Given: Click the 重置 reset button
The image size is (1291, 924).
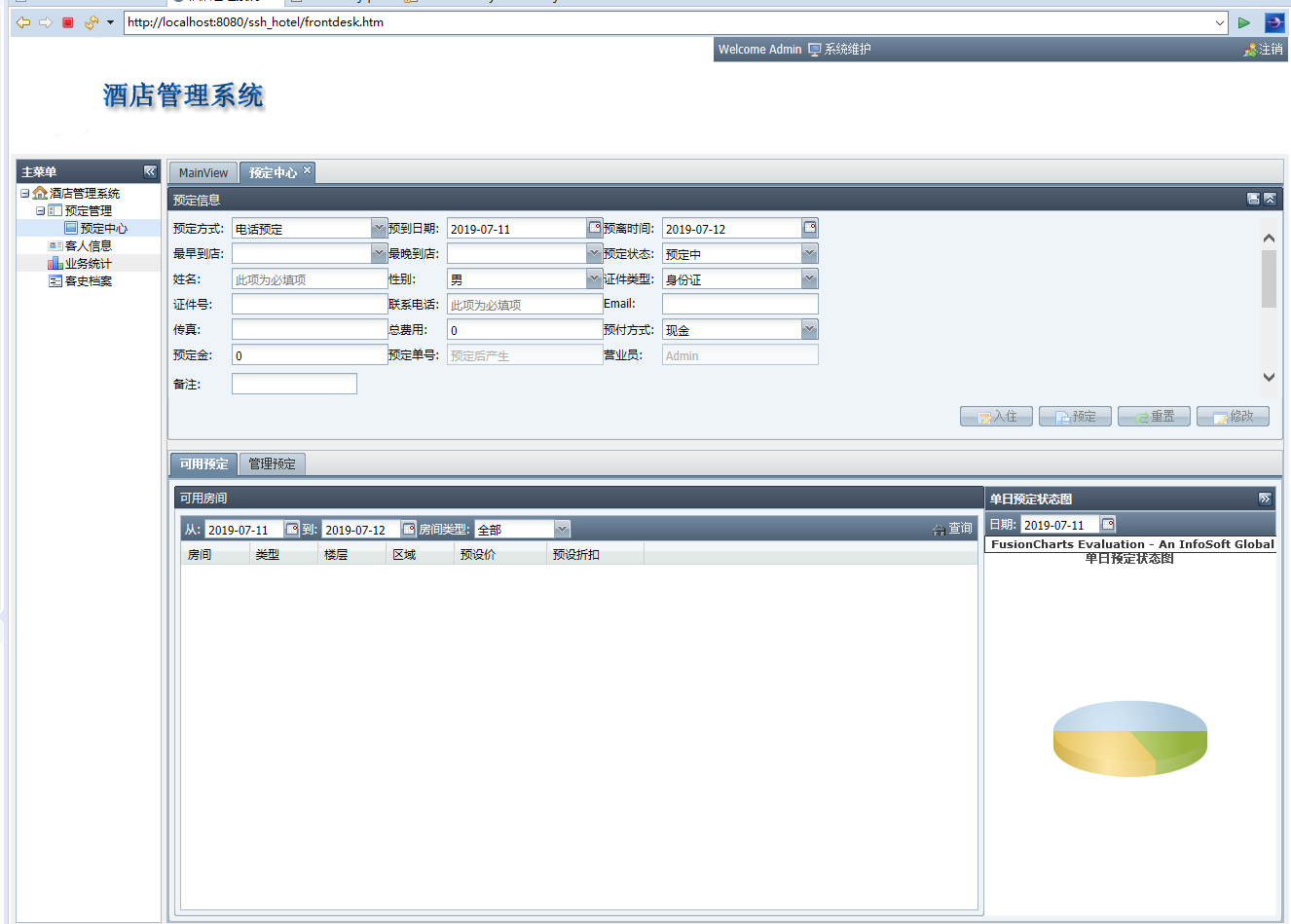Looking at the screenshot, I should coord(1154,417).
